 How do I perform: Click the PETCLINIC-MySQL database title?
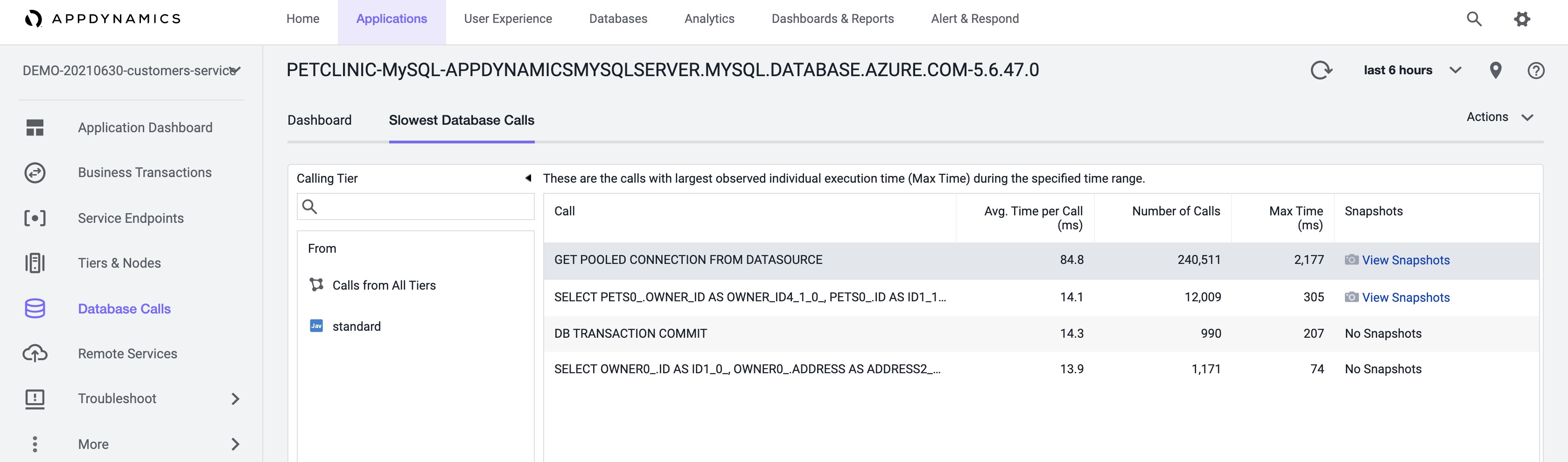pos(662,70)
